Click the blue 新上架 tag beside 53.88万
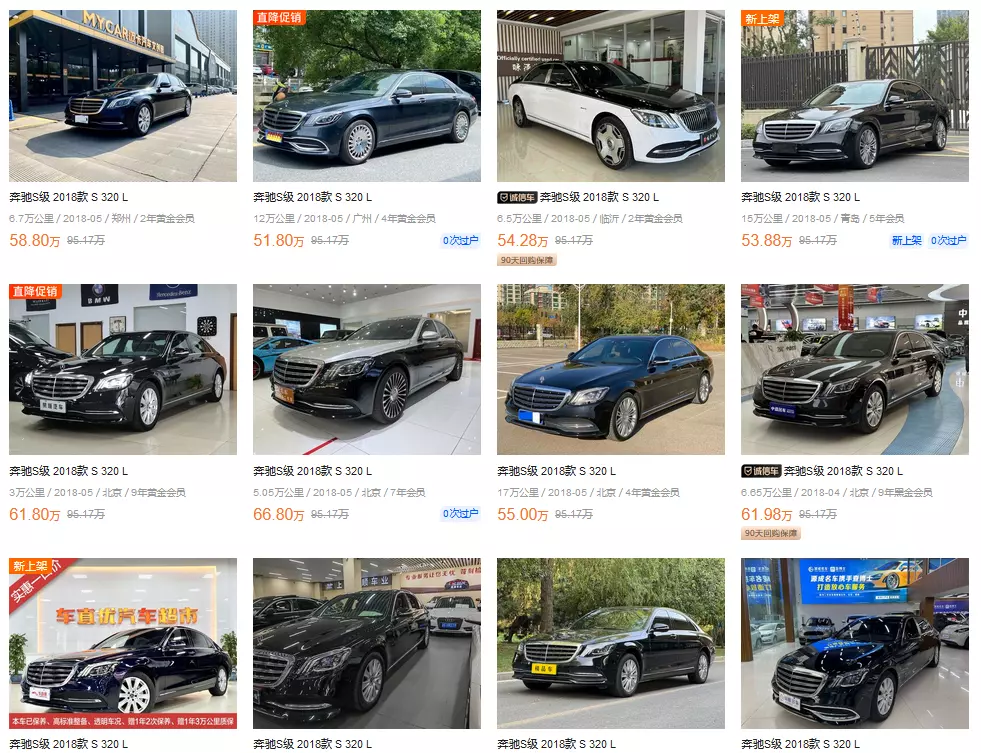981x753 pixels. coord(907,240)
